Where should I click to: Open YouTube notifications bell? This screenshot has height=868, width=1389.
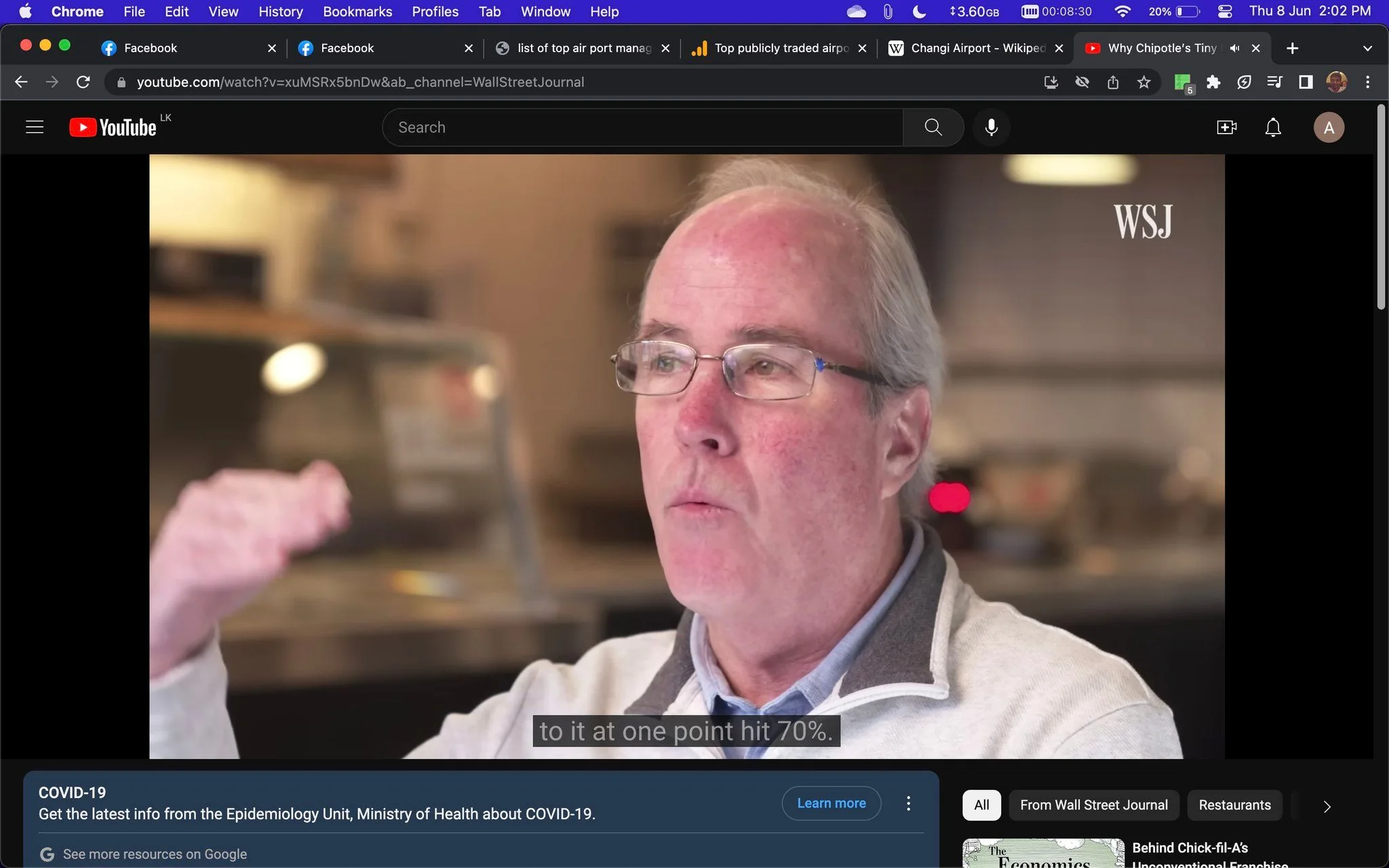1273,127
